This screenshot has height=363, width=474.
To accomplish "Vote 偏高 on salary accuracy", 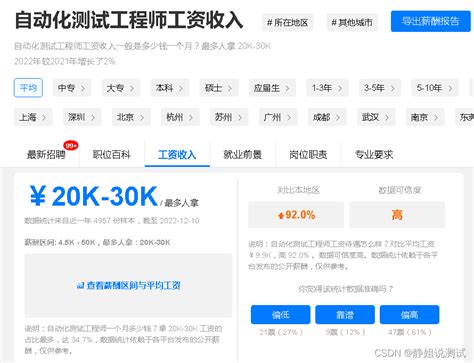I will (x=410, y=314).
